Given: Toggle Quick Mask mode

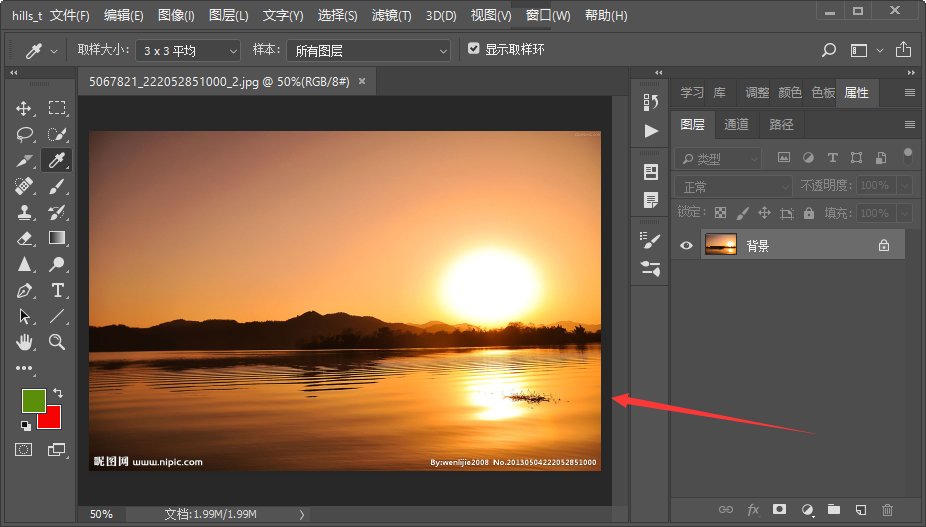Looking at the screenshot, I should coord(24,450).
